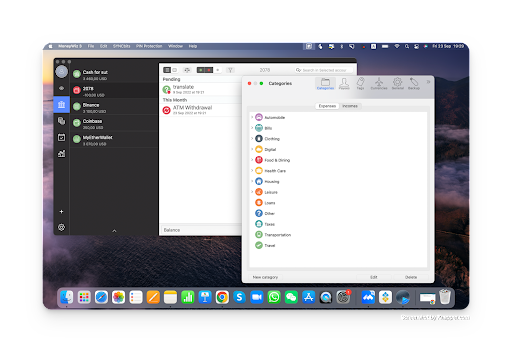Screen dimensions: 512x363
Task: Expand the Housing category
Action: [x=252, y=181]
